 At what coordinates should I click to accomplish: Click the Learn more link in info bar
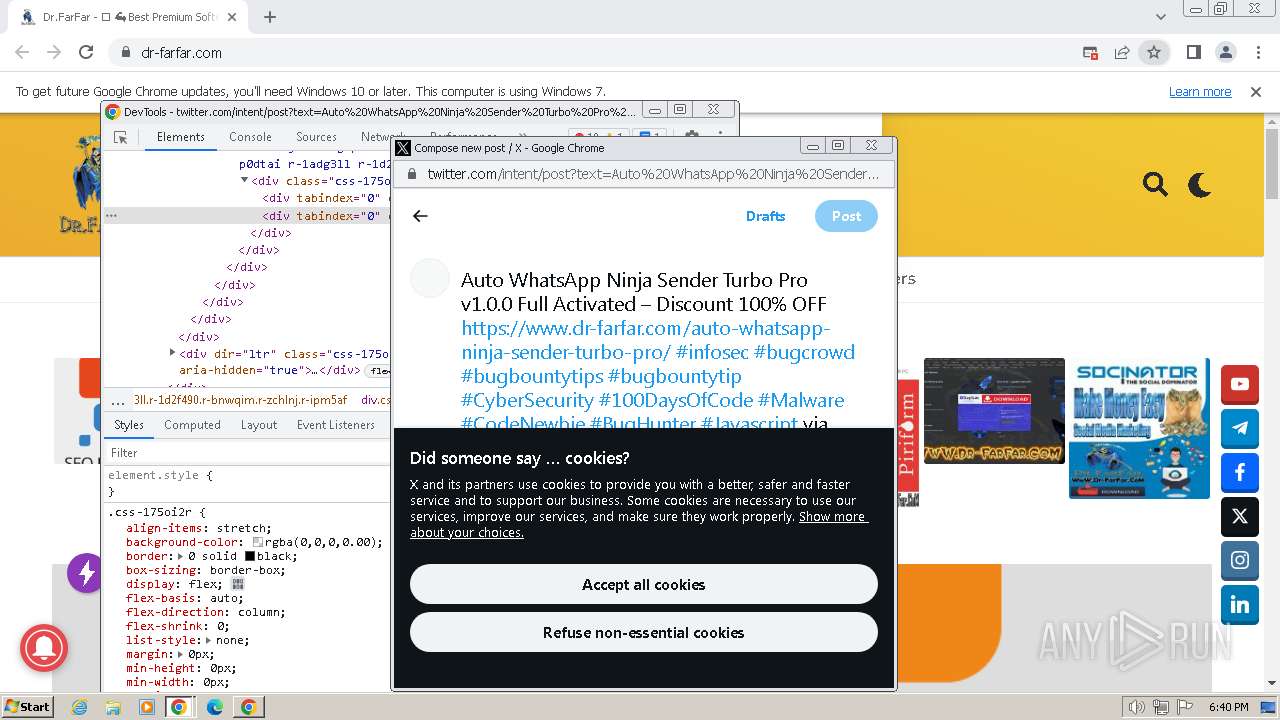[1200, 91]
